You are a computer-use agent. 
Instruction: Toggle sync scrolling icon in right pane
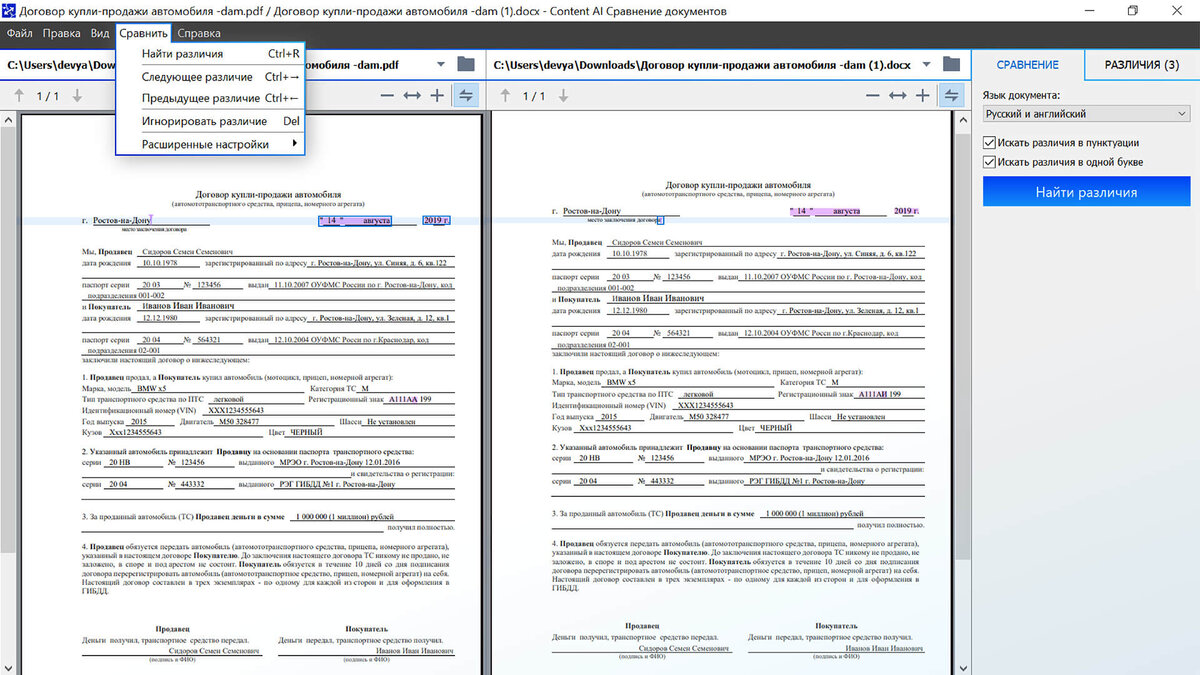click(x=951, y=96)
